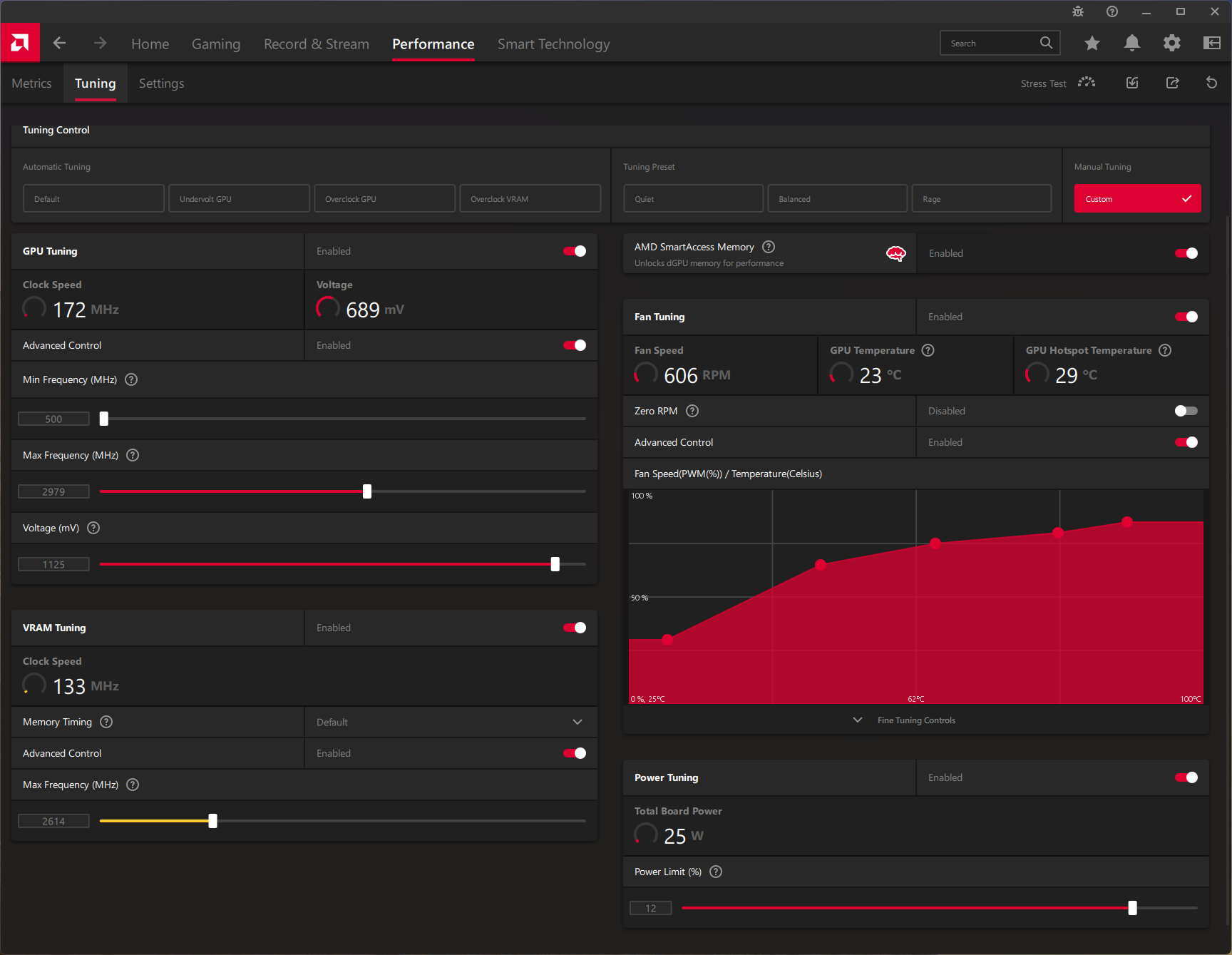Show help for Zero RPM
Image resolution: width=1232 pixels, height=955 pixels.
point(692,411)
